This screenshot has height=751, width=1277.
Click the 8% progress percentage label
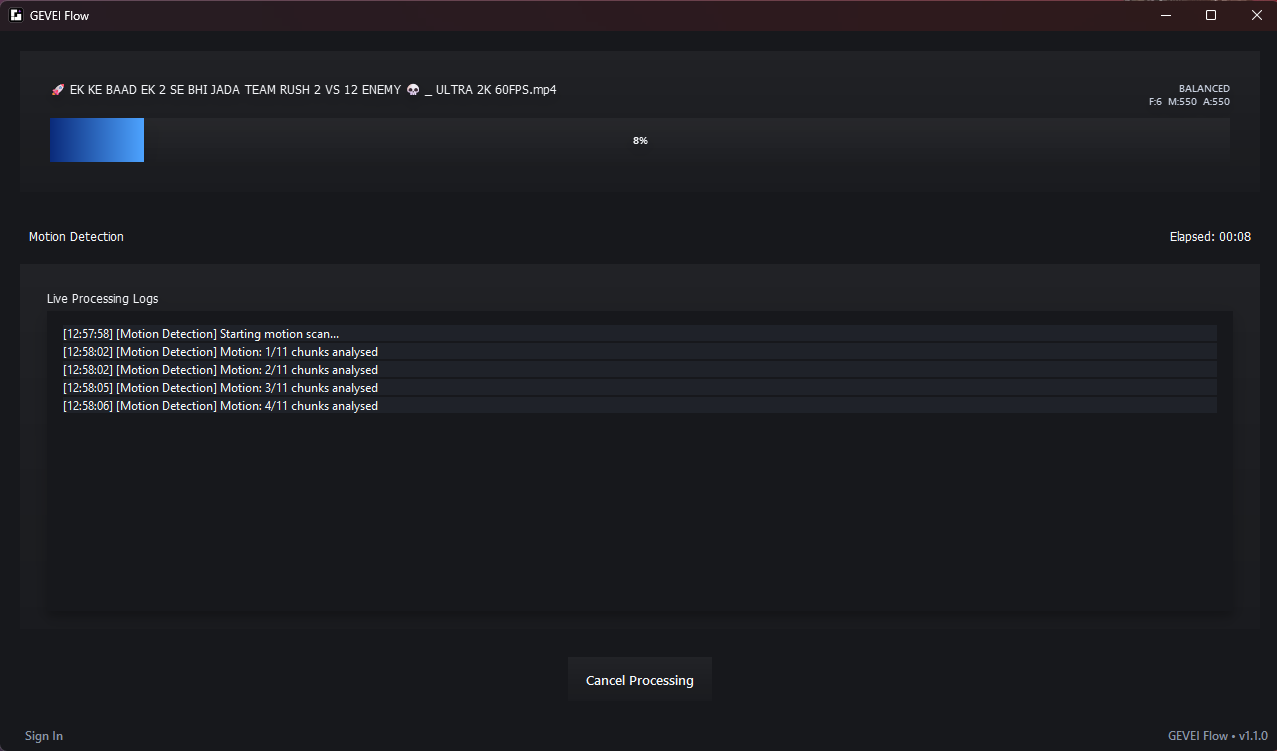640,141
